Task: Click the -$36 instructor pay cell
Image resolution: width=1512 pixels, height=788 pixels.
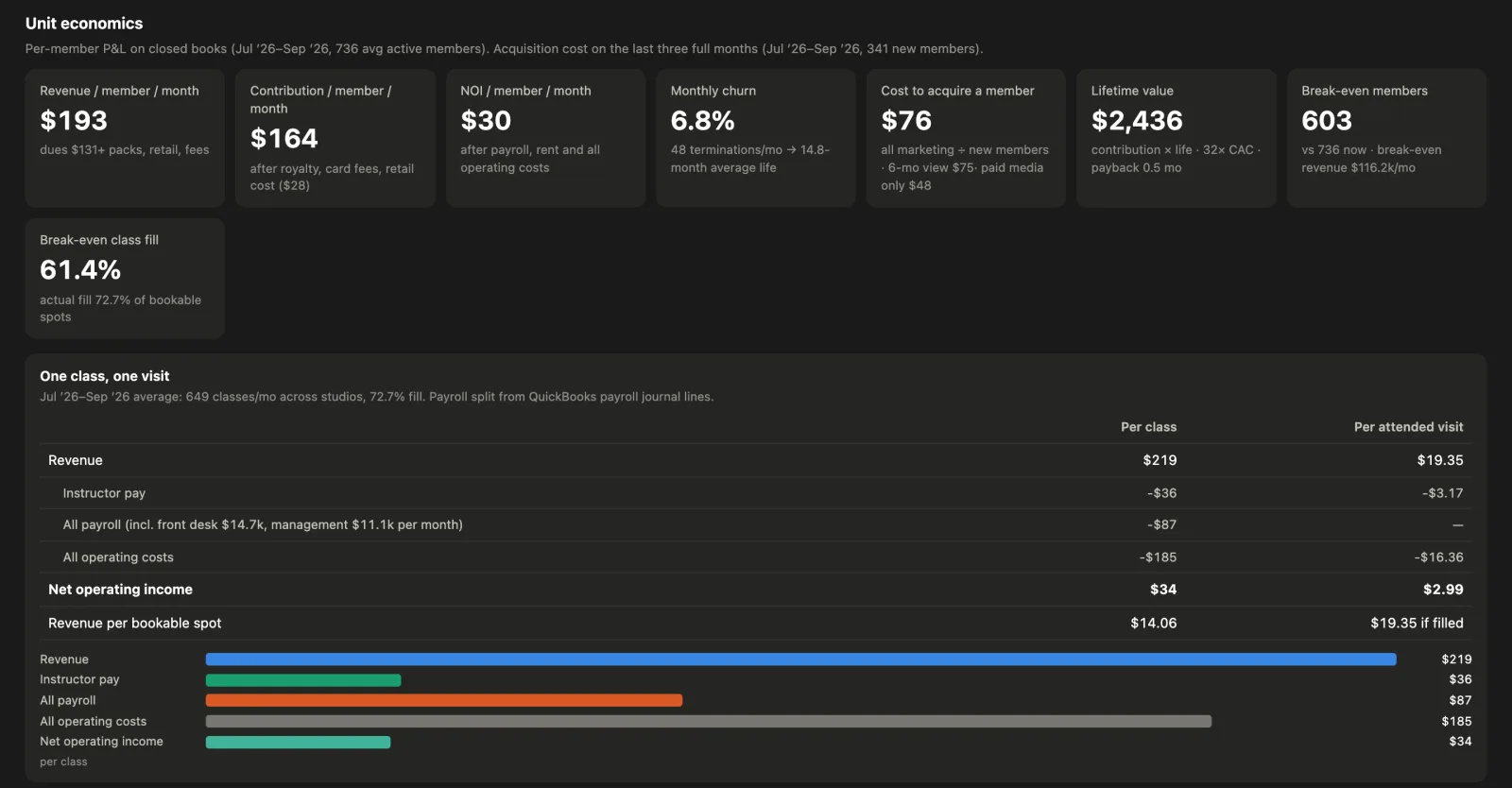Action: pos(1161,493)
